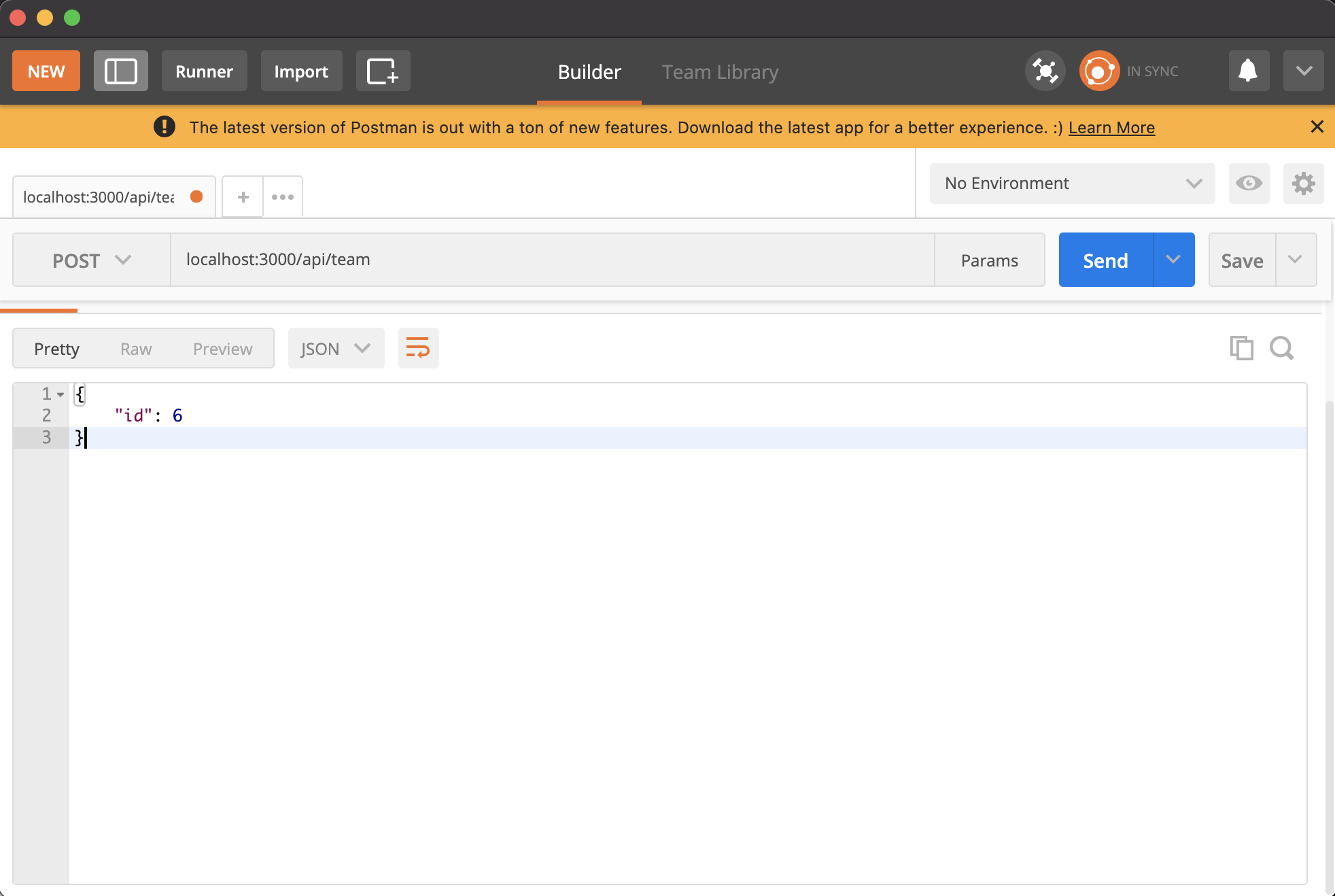This screenshot has height=896, width=1335.
Task: Switch response view to Raw
Action: (x=136, y=349)
